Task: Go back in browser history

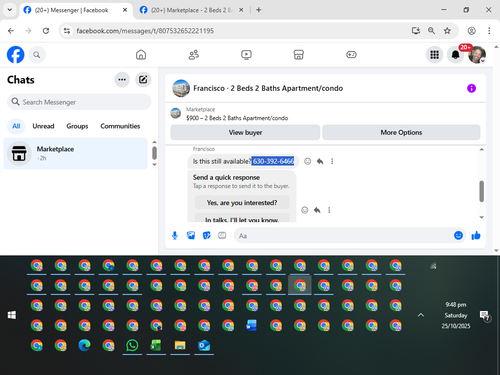Action: pyautogui.click(x=11, y=31)
